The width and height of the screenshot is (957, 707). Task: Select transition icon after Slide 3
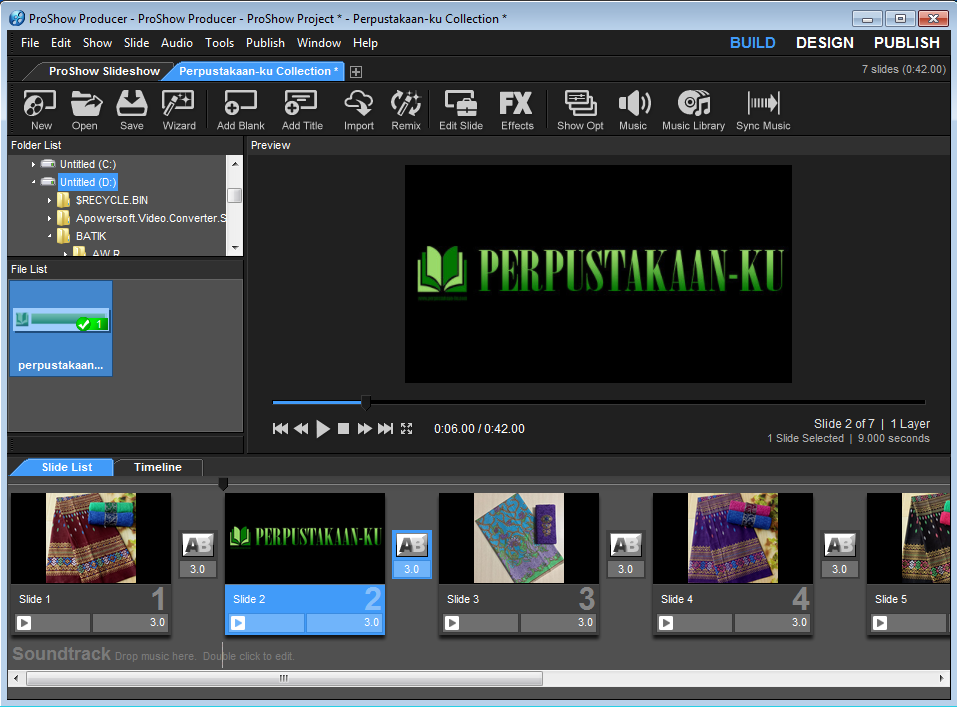pyautogui.click(x=626, y=545)
